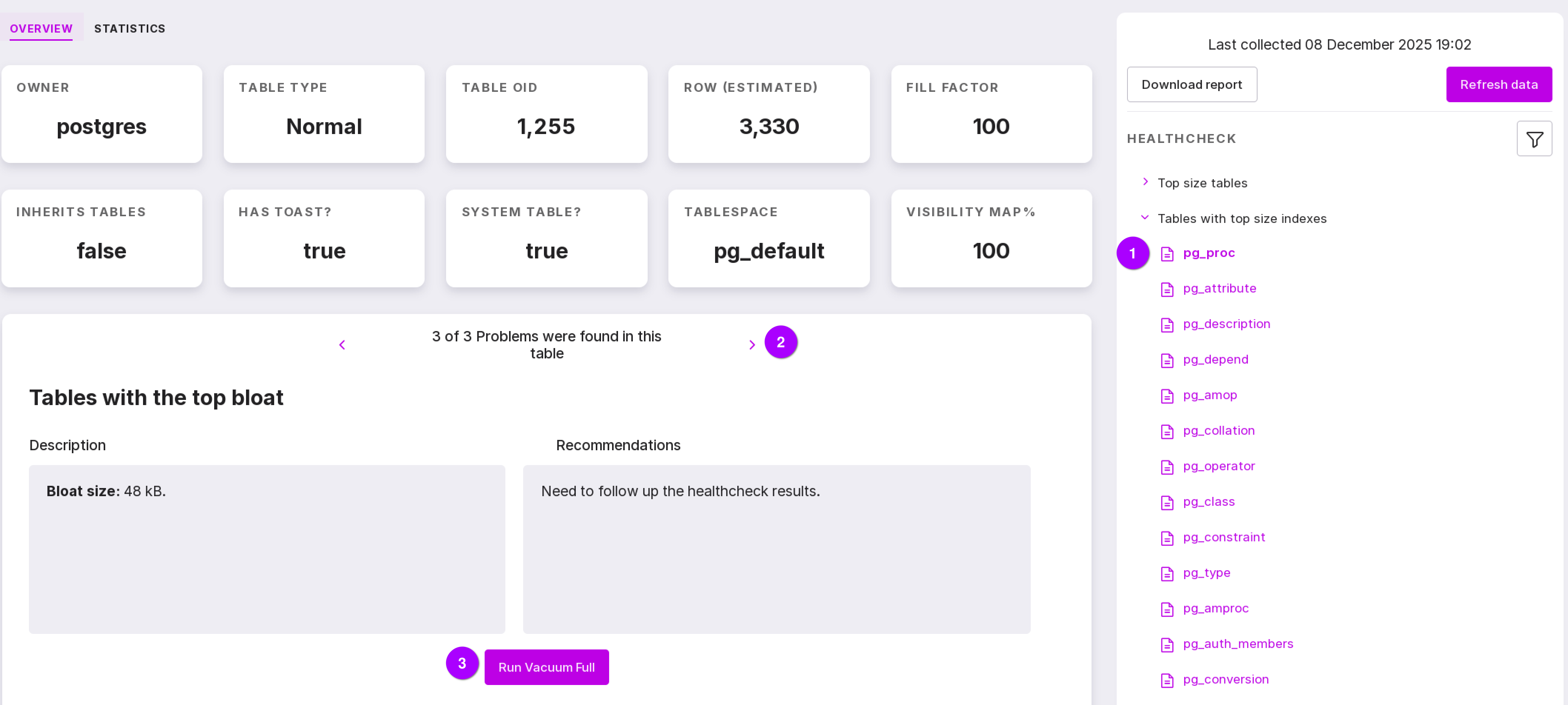Image resolution: width=1568 pixels, height=705 pixels.
Task: Click the document icon beside pg_attribute
Action: point(1166,289)
